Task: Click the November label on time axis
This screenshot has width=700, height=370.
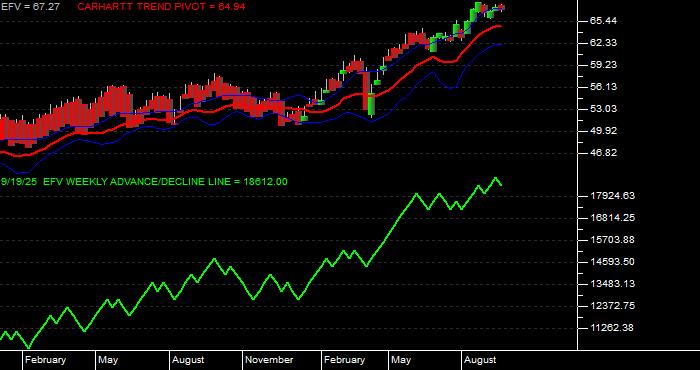Action: (x=269, y=360)
